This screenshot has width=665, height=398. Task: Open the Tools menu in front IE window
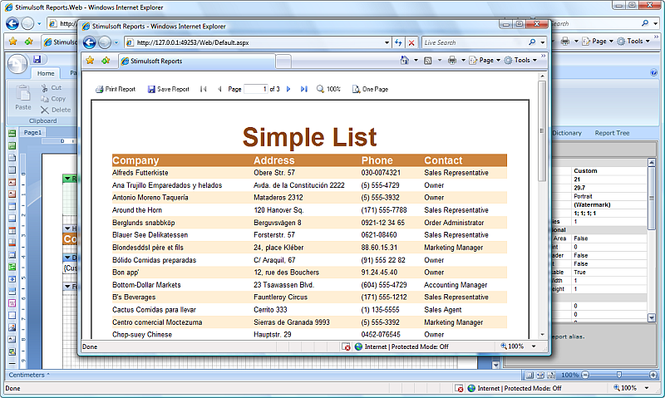520,60
